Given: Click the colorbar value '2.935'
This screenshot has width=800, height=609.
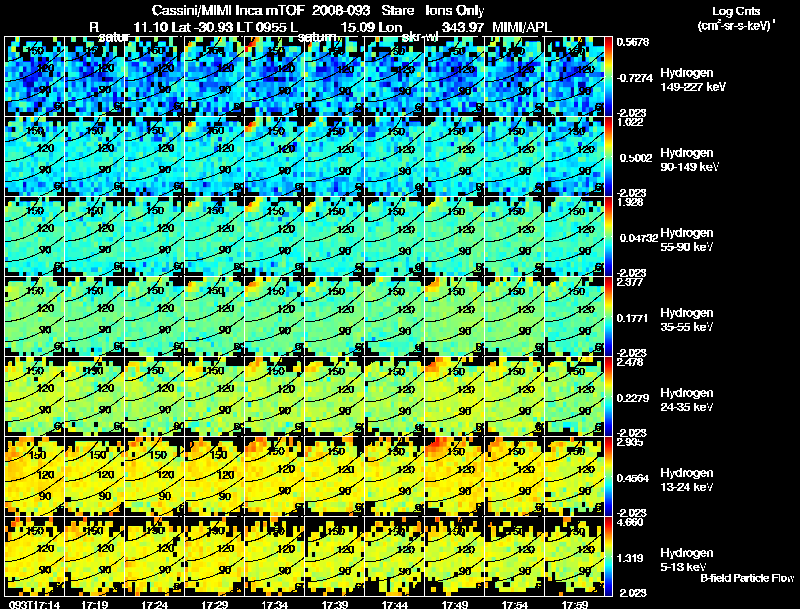Looking at the screenshot, I should click(x=630, y=442).
